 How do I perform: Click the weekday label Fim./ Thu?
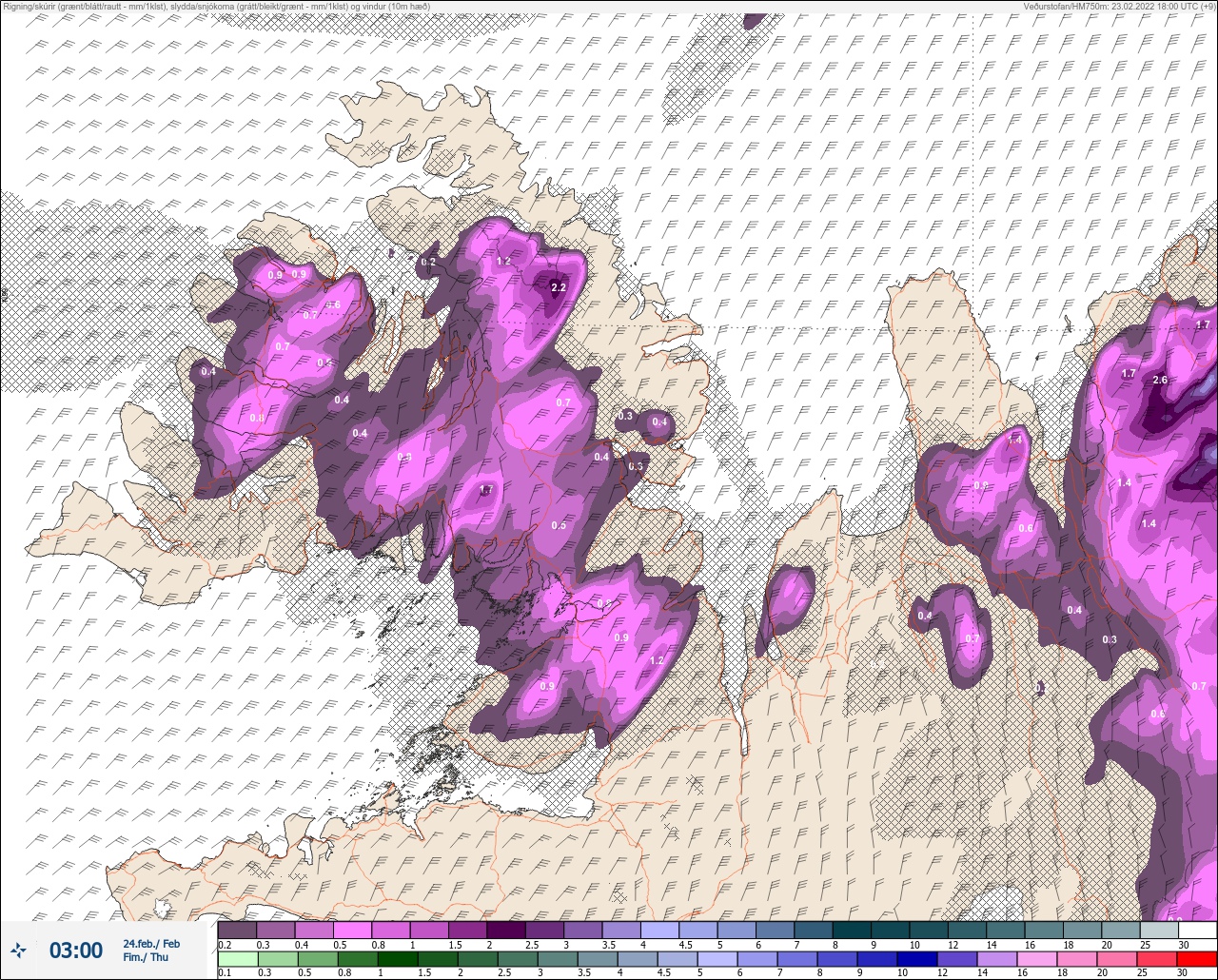point(146,957)
